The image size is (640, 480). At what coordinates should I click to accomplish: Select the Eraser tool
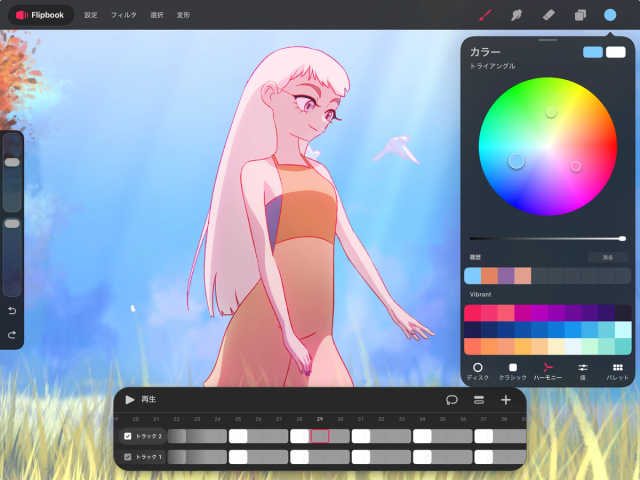[548, 15]
